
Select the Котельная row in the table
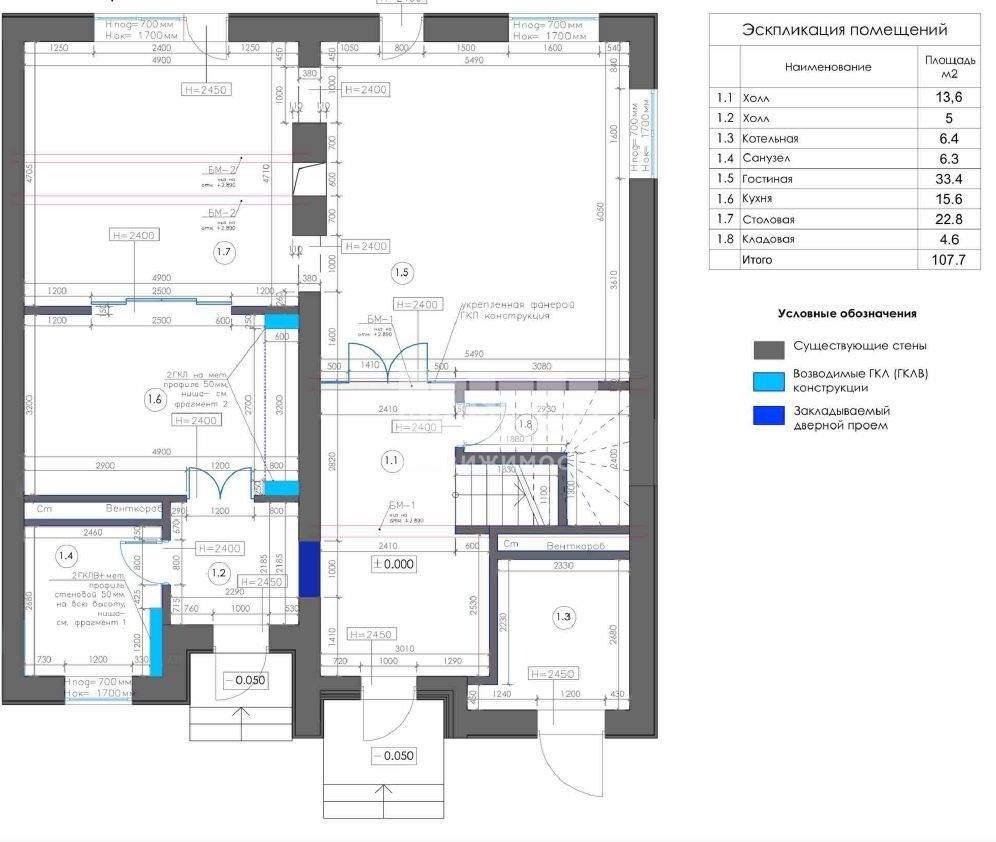pos(843,139)
